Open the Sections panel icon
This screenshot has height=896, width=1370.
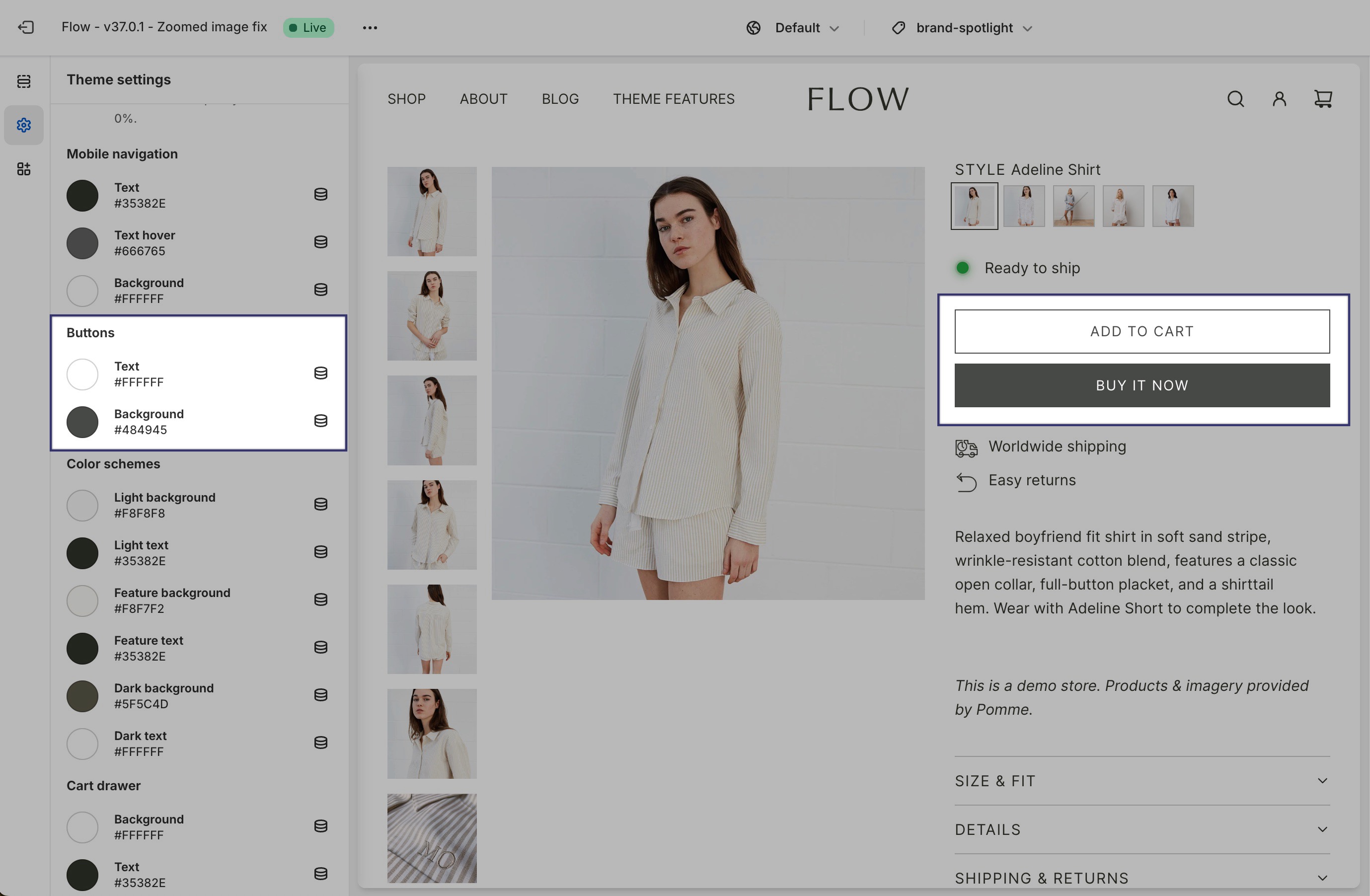[x=24, y=81]
